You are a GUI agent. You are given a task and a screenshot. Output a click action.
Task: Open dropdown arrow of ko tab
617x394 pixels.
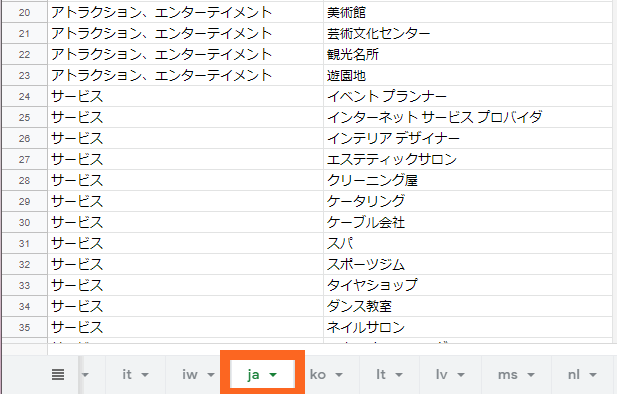(339, 375)
